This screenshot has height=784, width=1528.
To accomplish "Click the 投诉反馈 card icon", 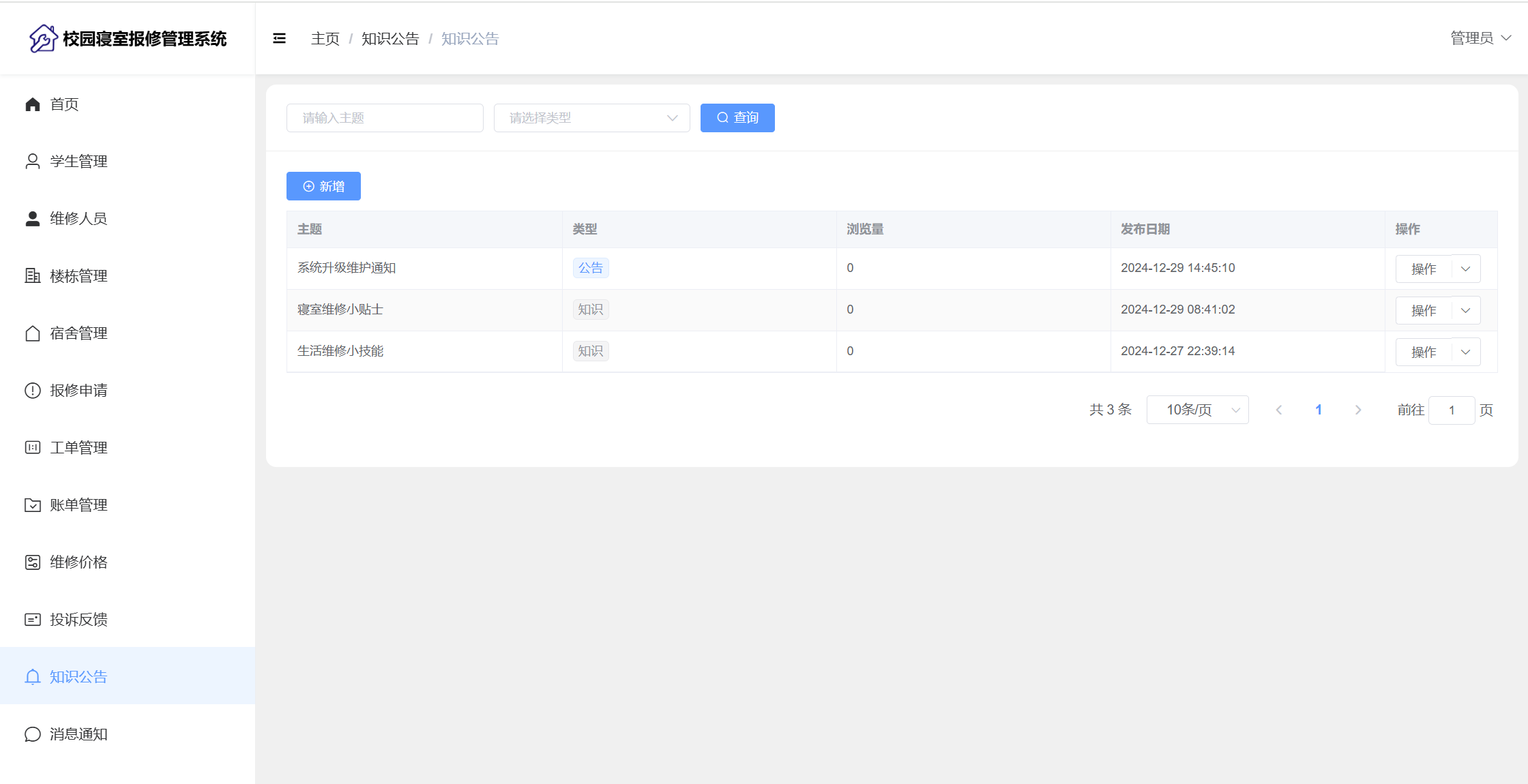I will point(33,620).
